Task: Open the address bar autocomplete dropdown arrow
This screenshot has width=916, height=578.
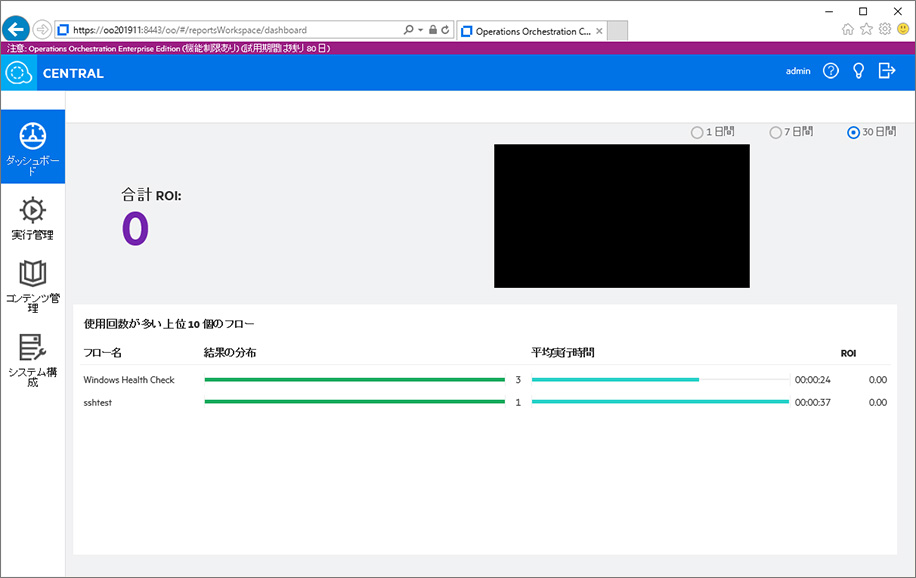Action: tap(419, 28)
